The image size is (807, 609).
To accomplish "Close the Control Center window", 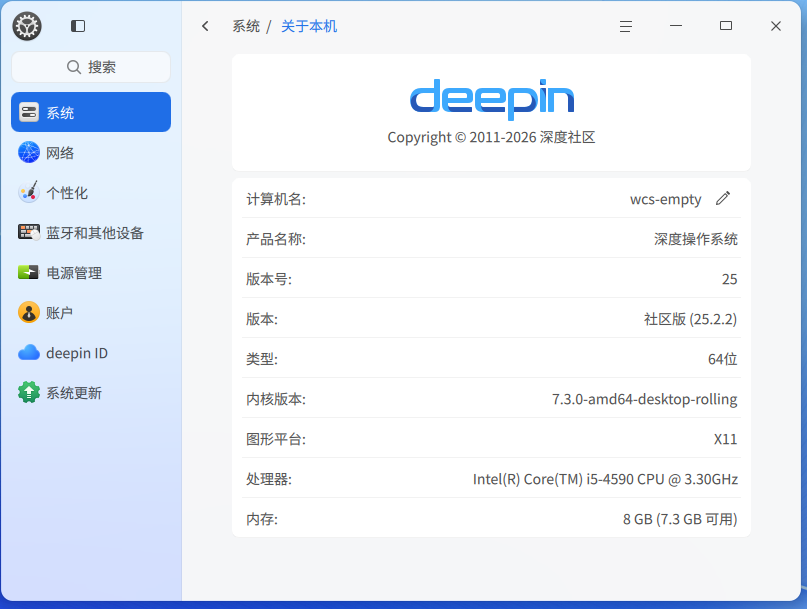I will tap(776, 26).
